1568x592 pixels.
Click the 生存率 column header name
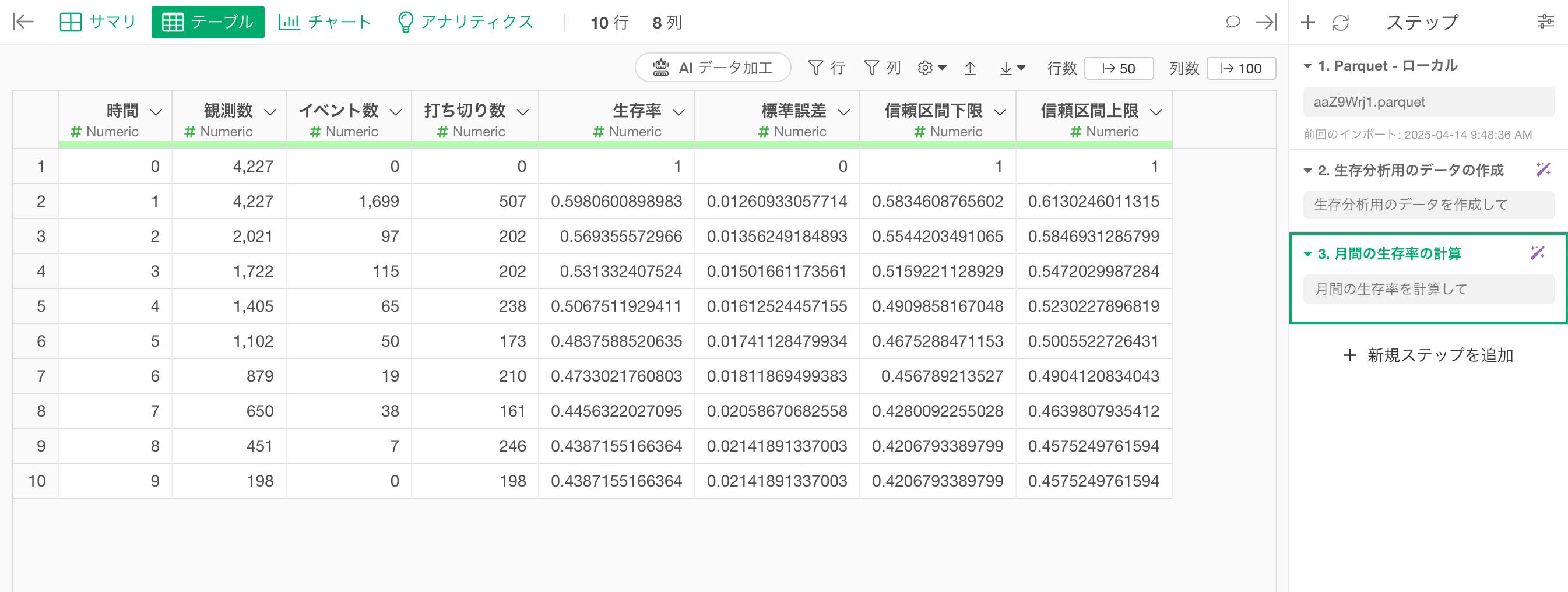coord(637,111)
